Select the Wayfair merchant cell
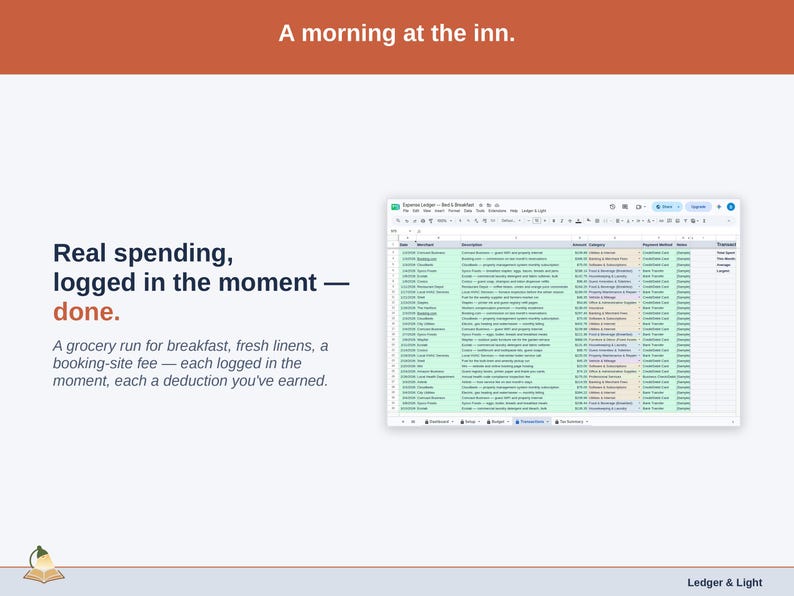794x596 pixels. click(x=438, y=340)
